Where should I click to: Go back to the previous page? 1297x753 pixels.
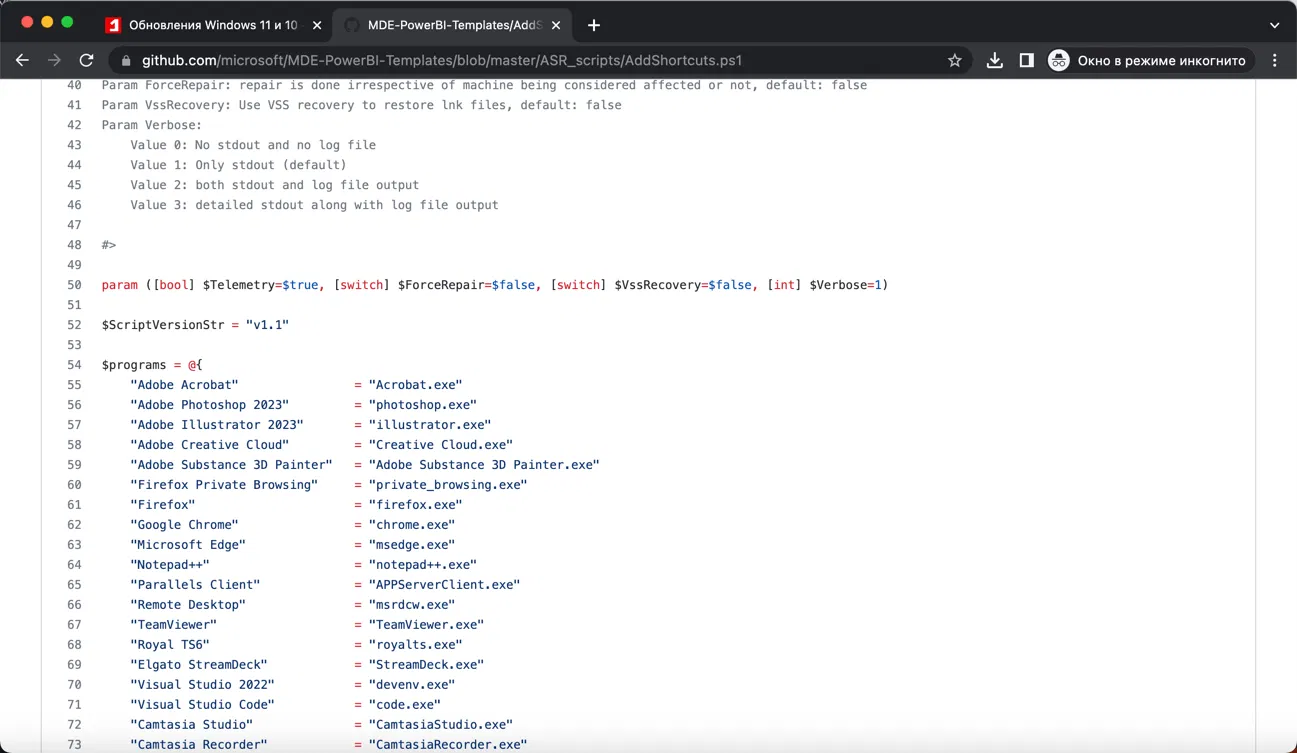point(22,60)
